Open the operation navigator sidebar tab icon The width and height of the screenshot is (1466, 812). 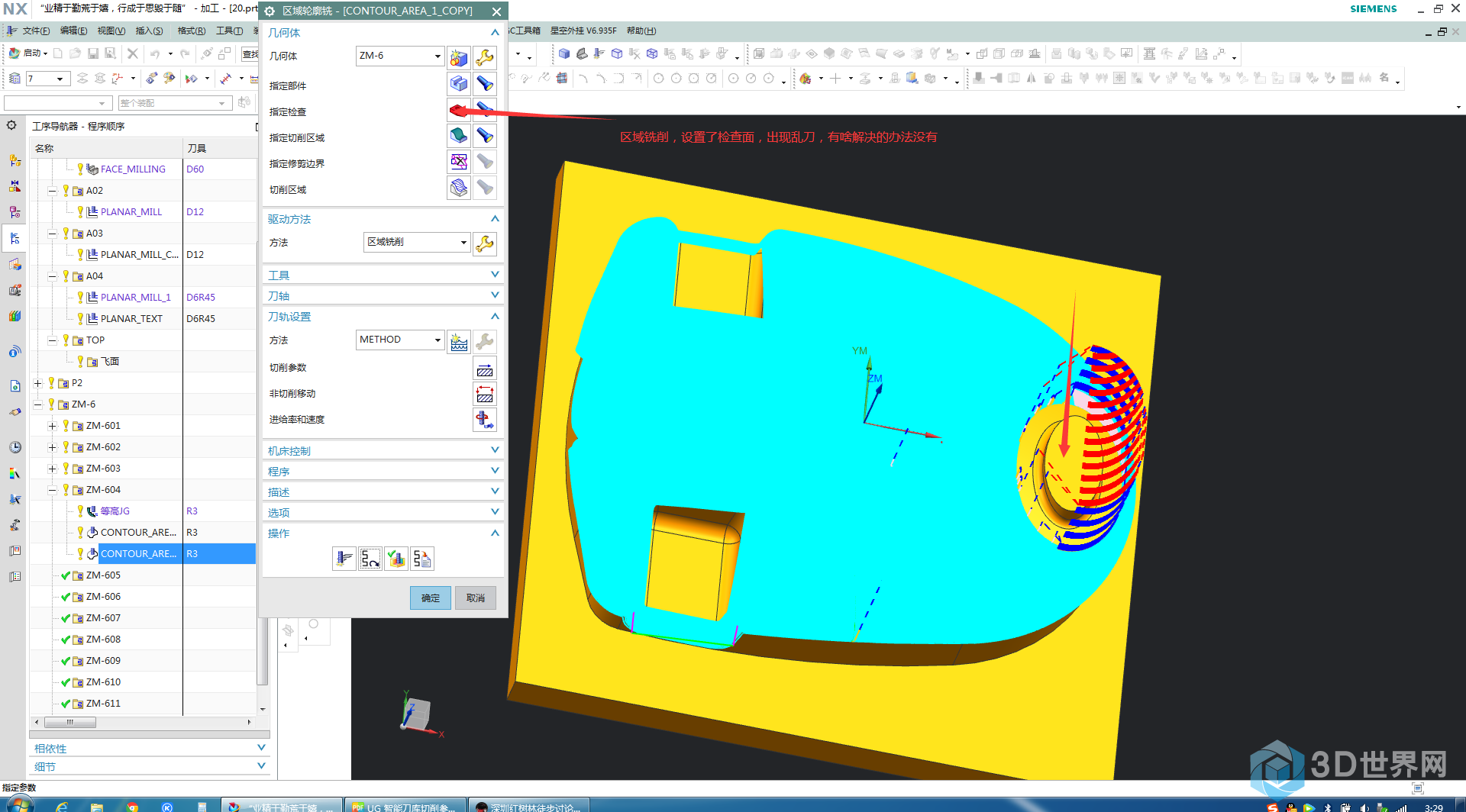tap(15, 239)
